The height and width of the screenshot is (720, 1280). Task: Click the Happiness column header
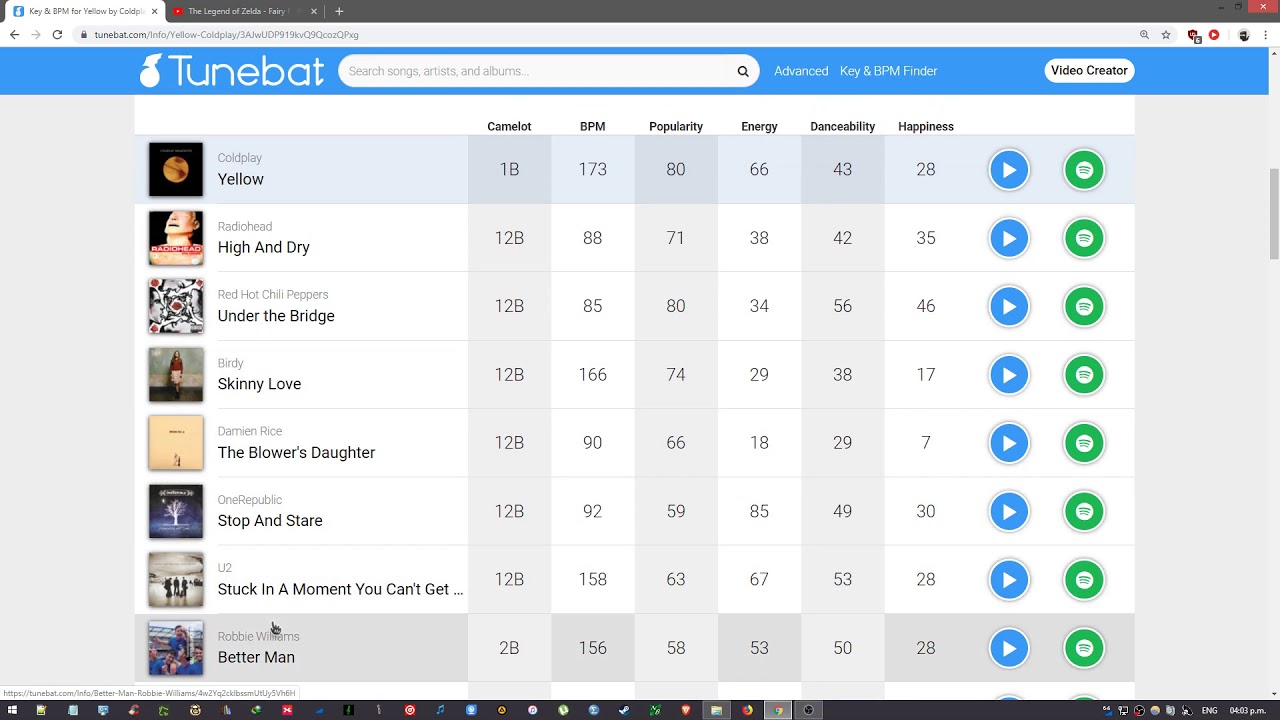[926, 127]
